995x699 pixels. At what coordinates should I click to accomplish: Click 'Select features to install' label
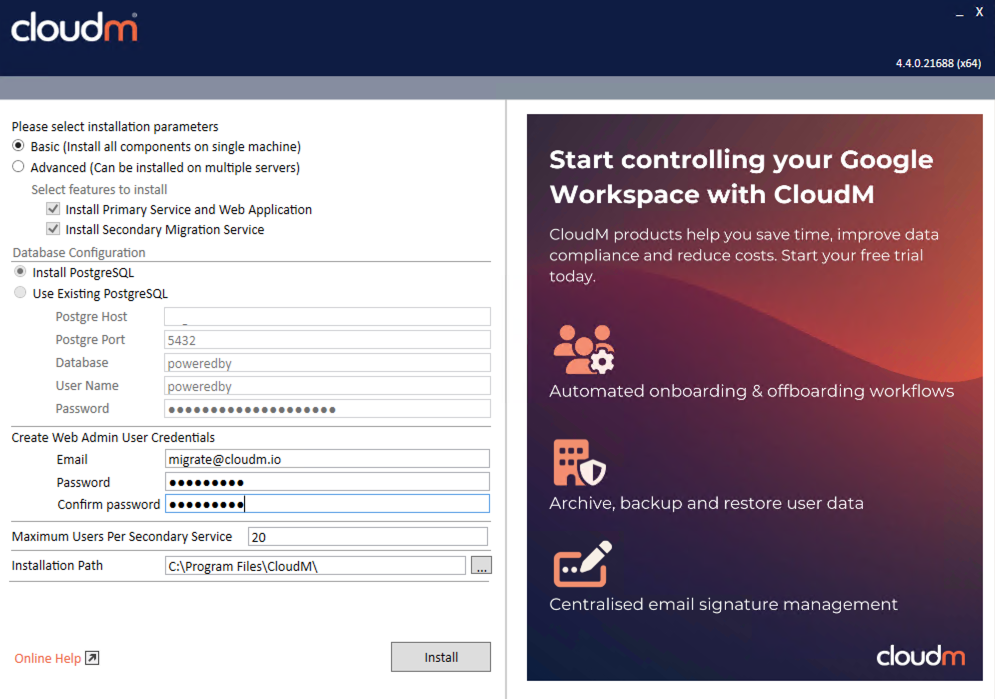tap(99, 190)
